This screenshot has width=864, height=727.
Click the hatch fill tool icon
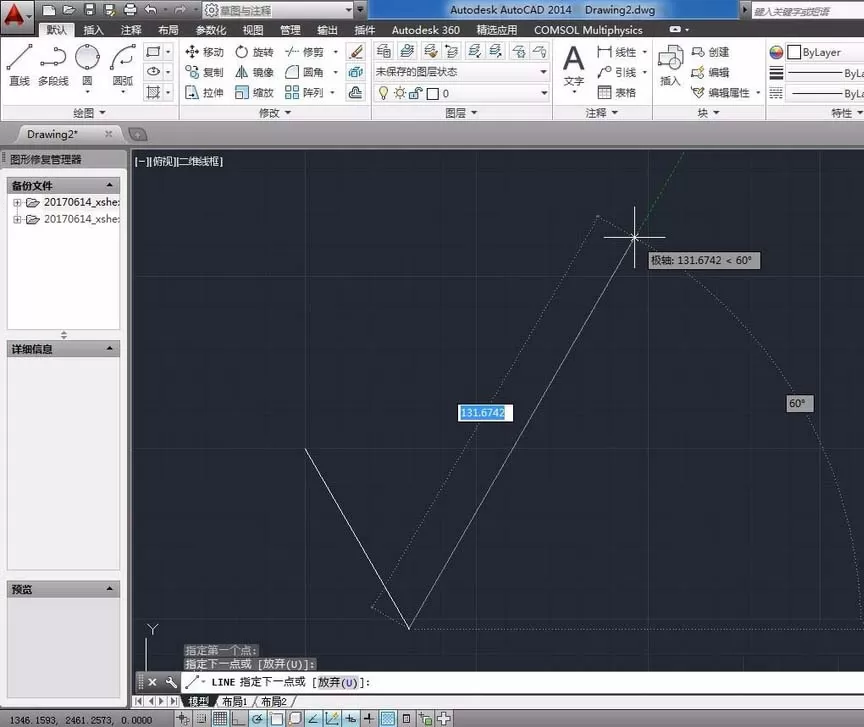[x=153, y=92]
